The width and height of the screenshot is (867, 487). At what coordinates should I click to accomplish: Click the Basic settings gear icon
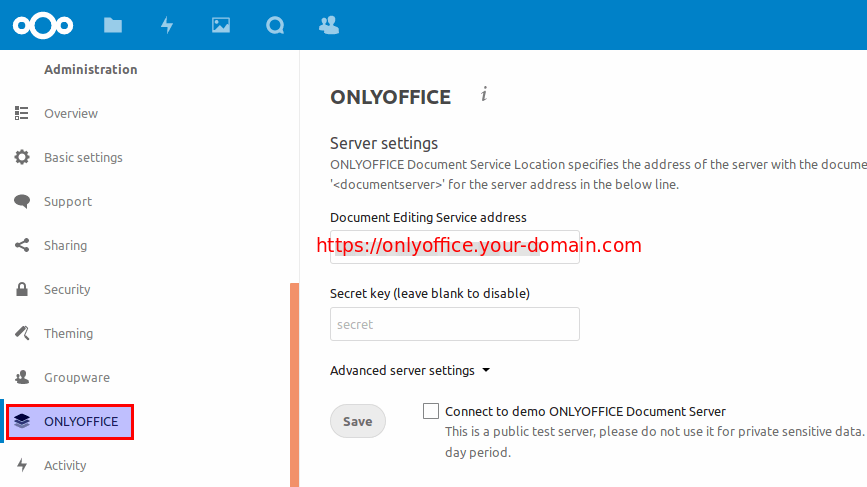coord(22,158)
